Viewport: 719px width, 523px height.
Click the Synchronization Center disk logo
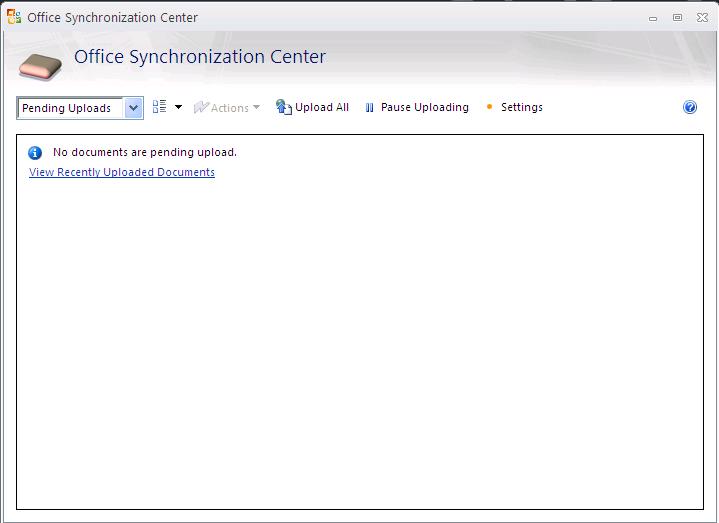[x=40, y=65]
